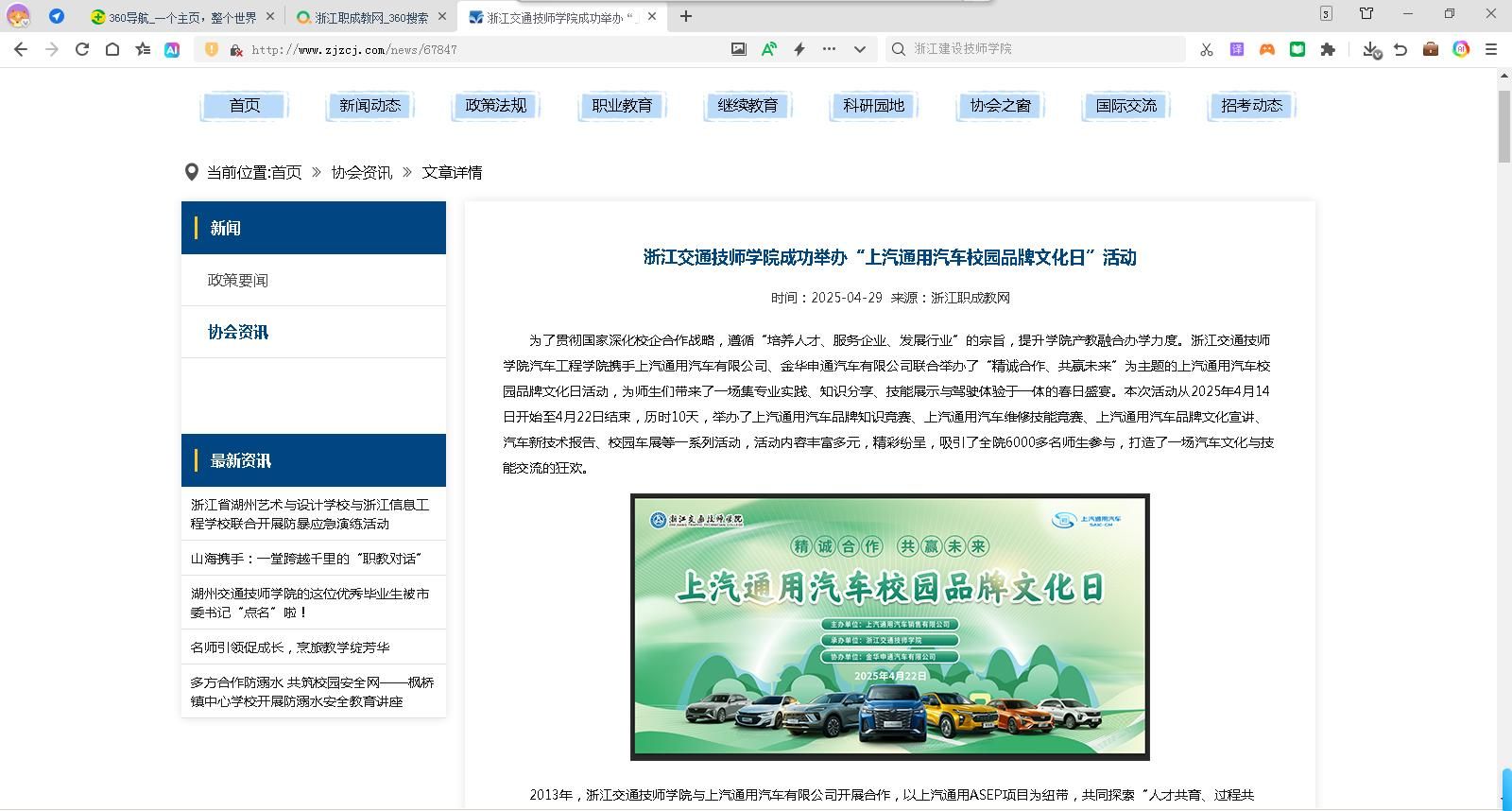This screenshot has width=1512, height=811.
Task: Click the page vertical scrollbar thumb
Action: tap(1504, 127)
